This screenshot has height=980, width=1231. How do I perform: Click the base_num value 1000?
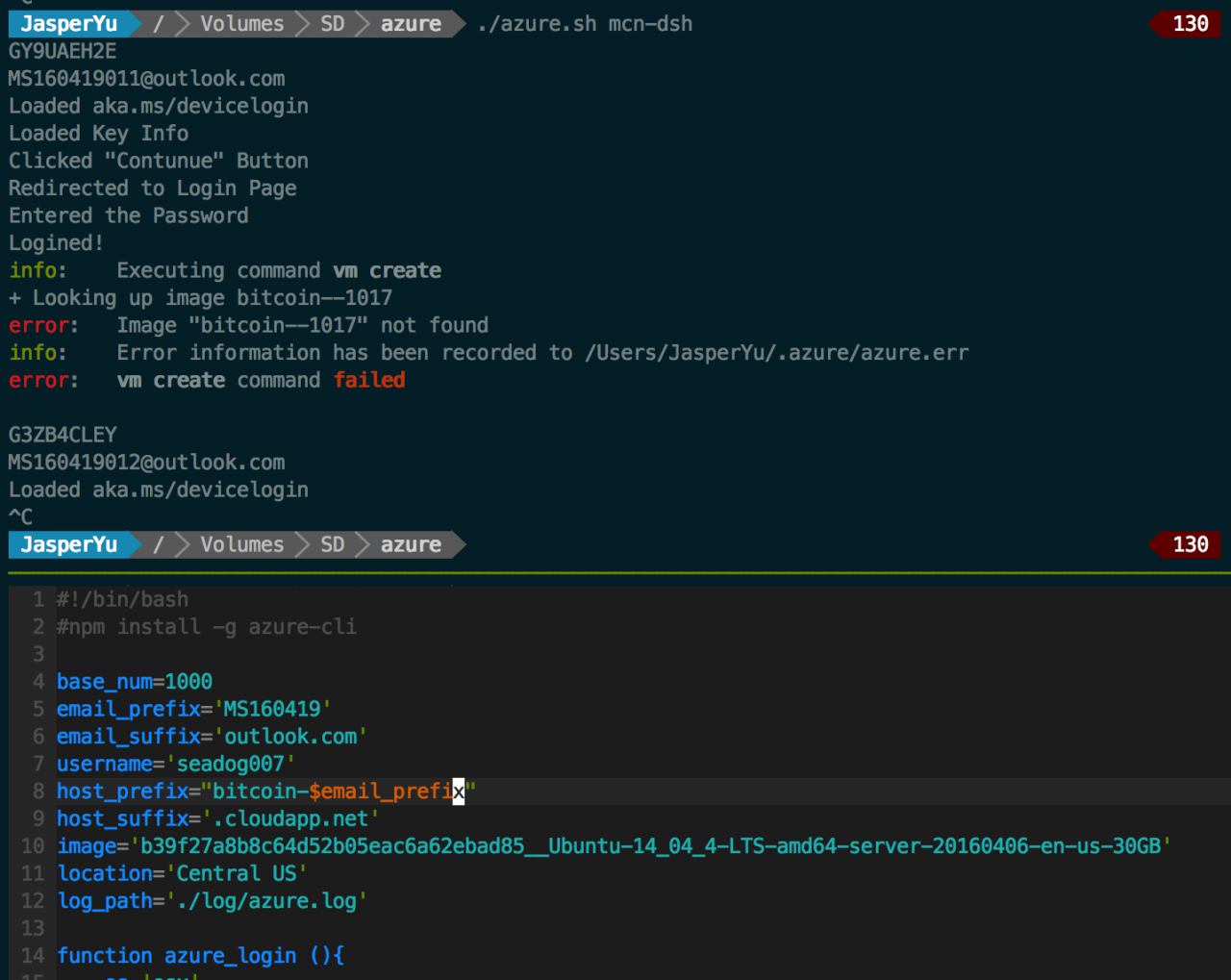coord(188,682)
